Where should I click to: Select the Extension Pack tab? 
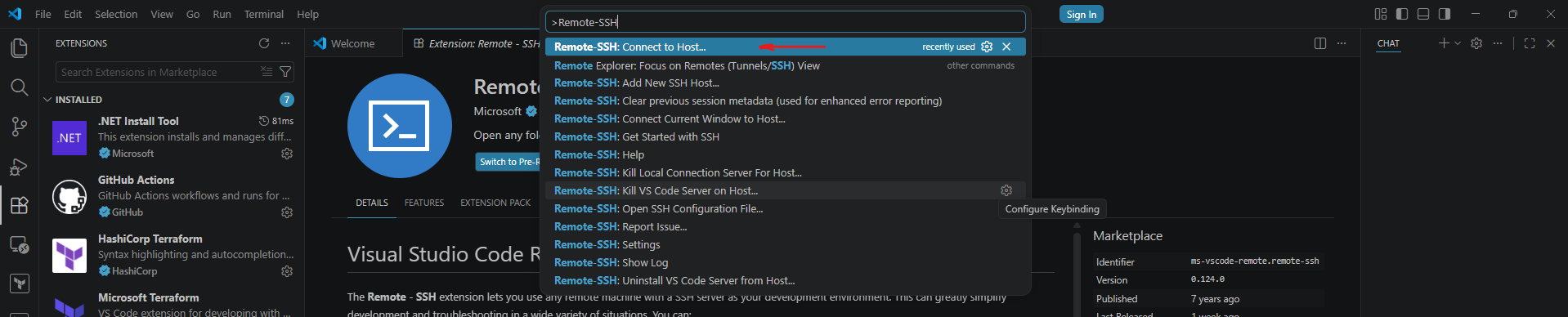tap(495, 203)
